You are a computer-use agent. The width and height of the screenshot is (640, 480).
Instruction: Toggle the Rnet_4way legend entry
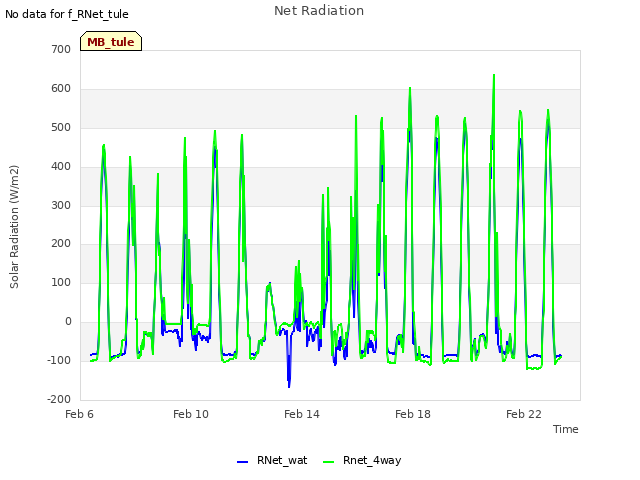(x=362, y=460)
